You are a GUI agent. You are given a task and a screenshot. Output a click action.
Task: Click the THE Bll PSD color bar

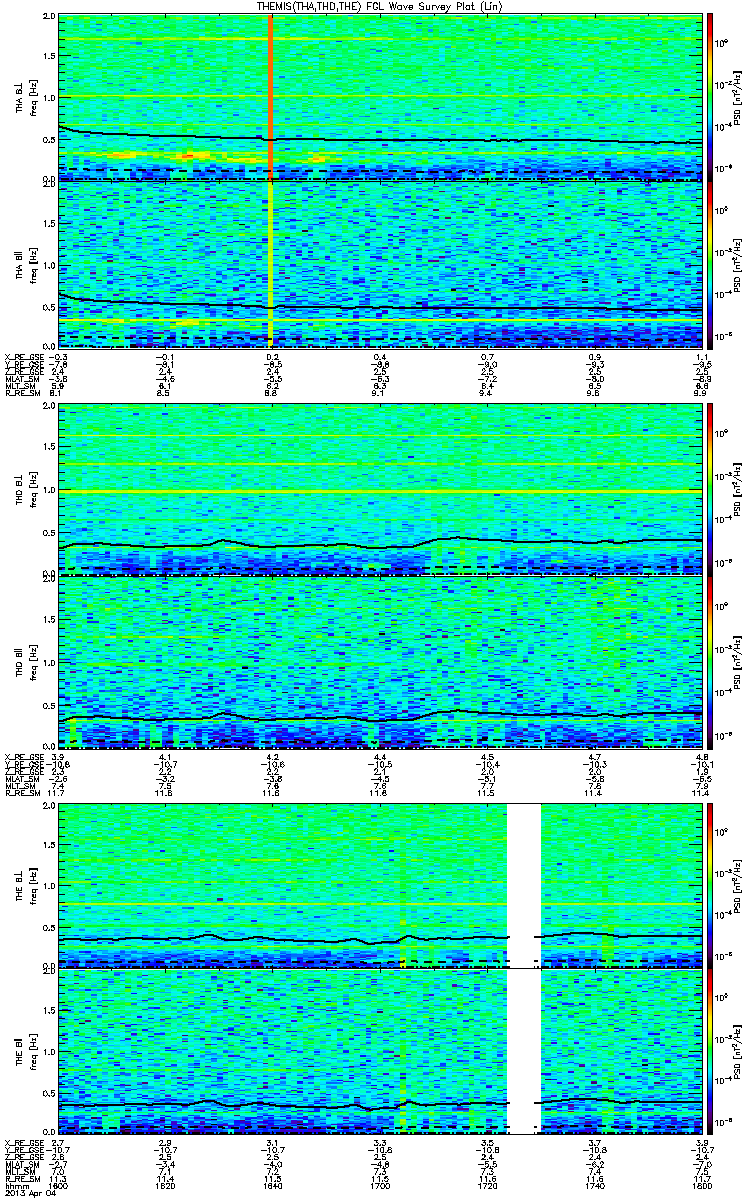tap(711, 1050)
